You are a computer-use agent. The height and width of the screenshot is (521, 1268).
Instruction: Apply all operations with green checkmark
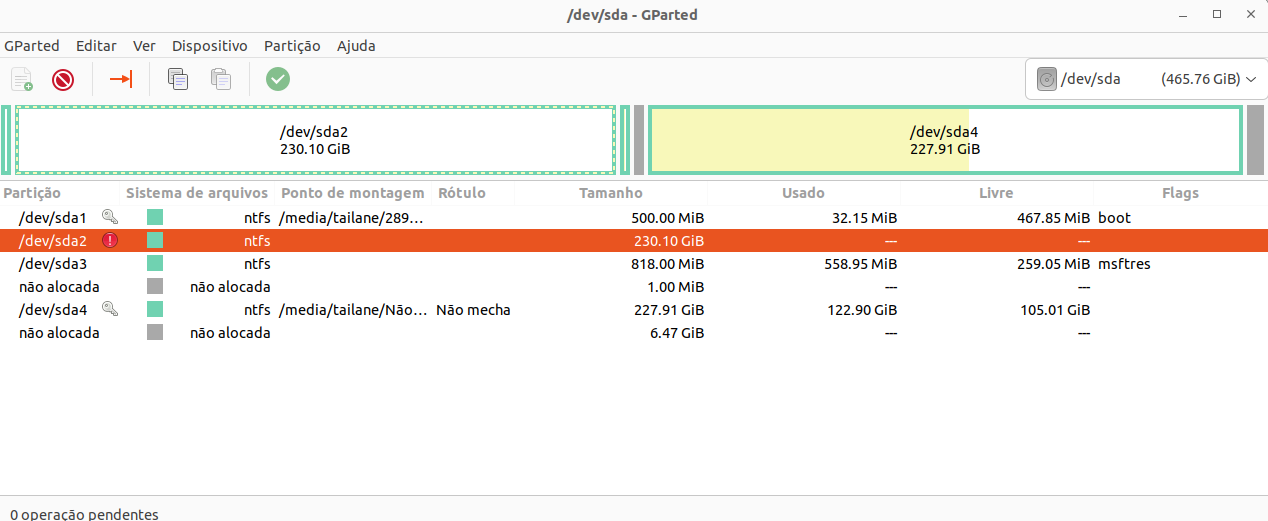(x=278, y=79)
